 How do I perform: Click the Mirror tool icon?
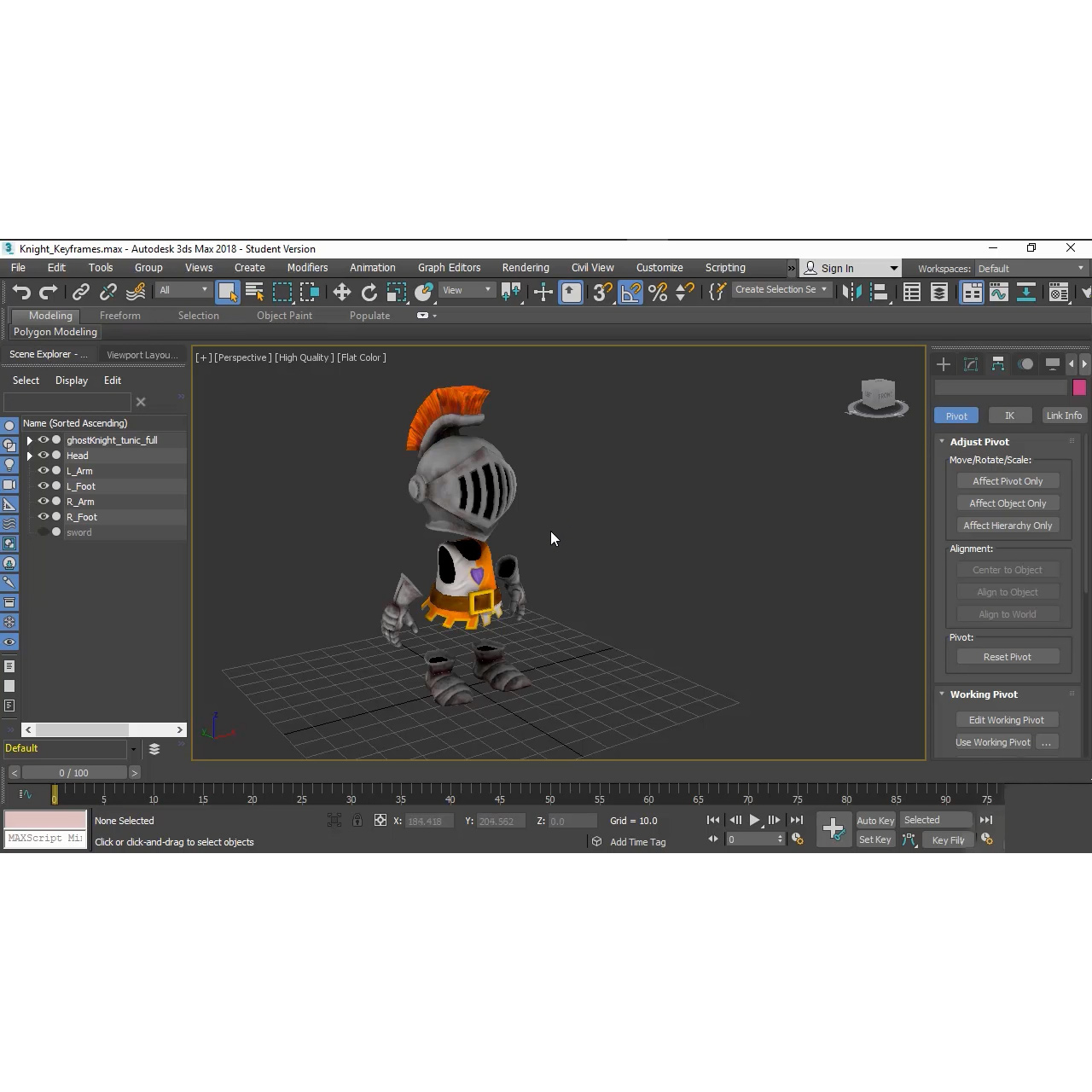click(x=851, y=292)
